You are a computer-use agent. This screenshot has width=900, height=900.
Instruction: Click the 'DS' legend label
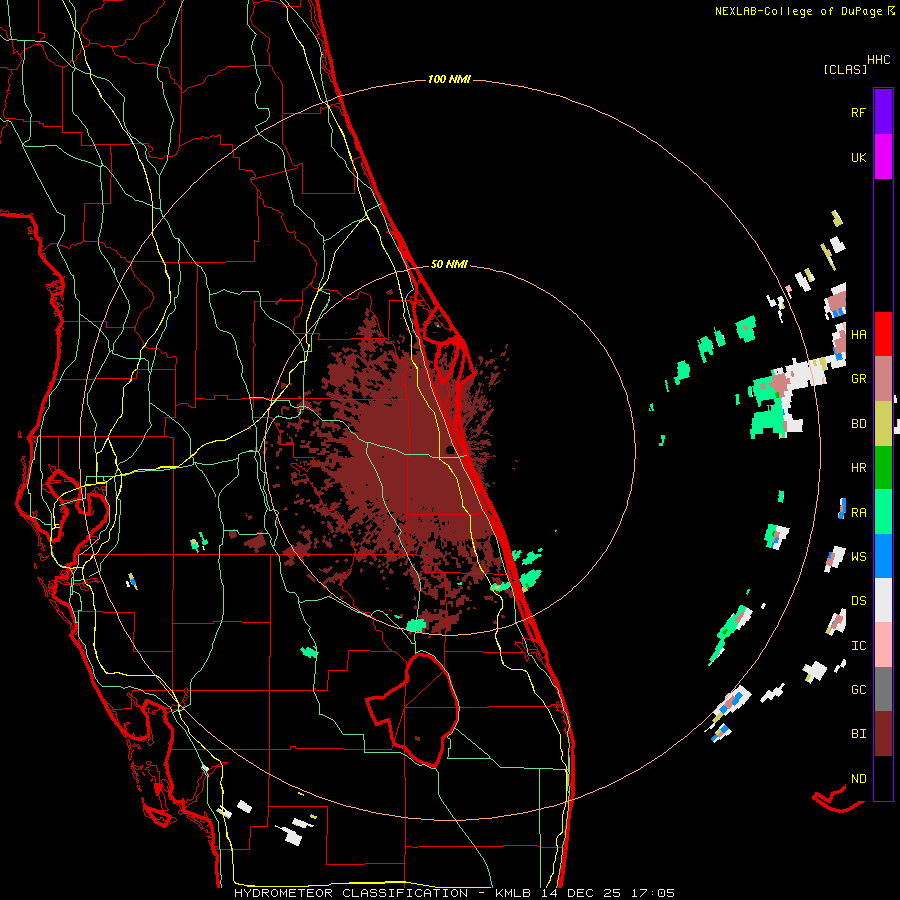[858, 601]
